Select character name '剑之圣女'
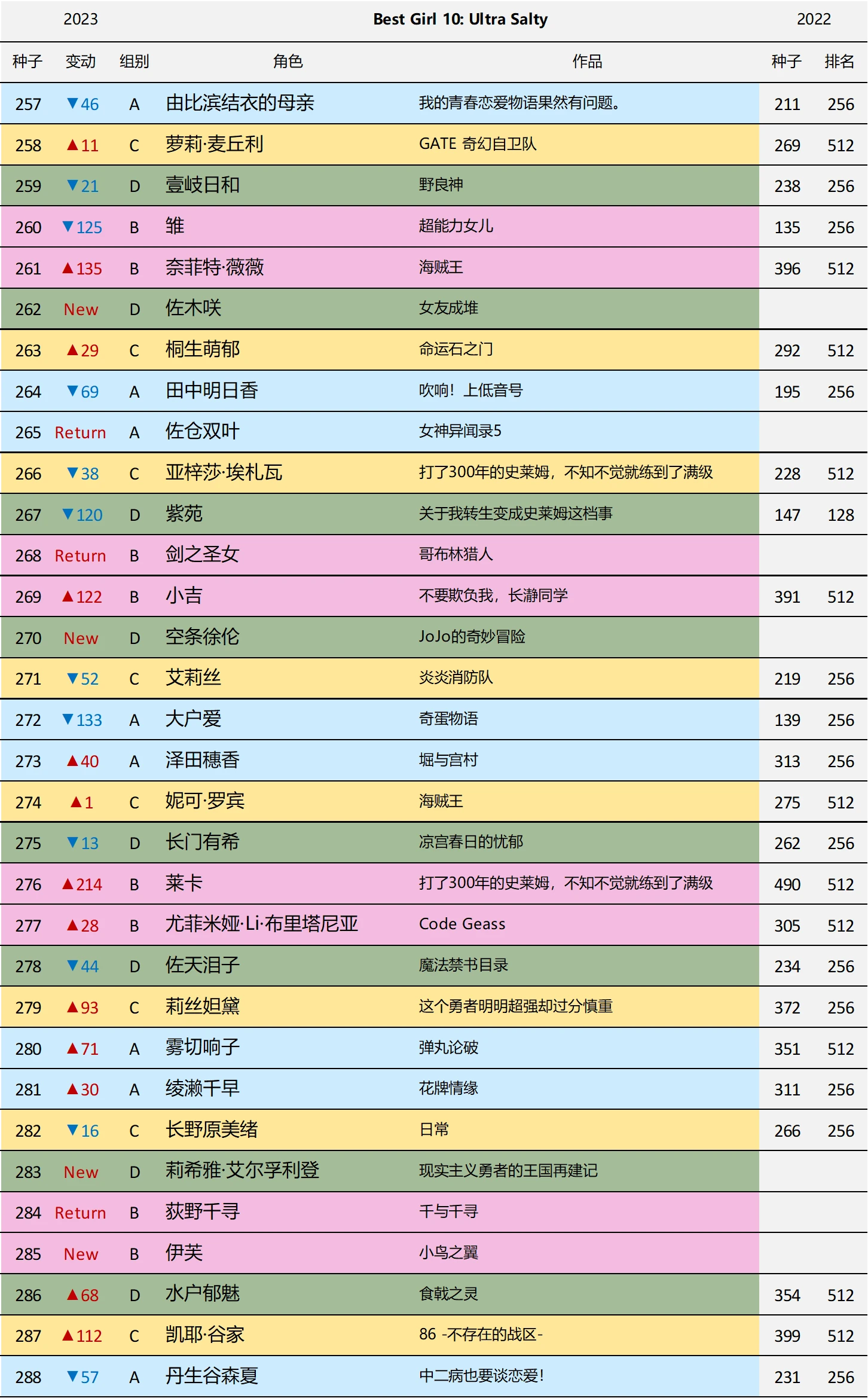The height and width of the screenshot is (1398, 868). [x=202, y=554]
